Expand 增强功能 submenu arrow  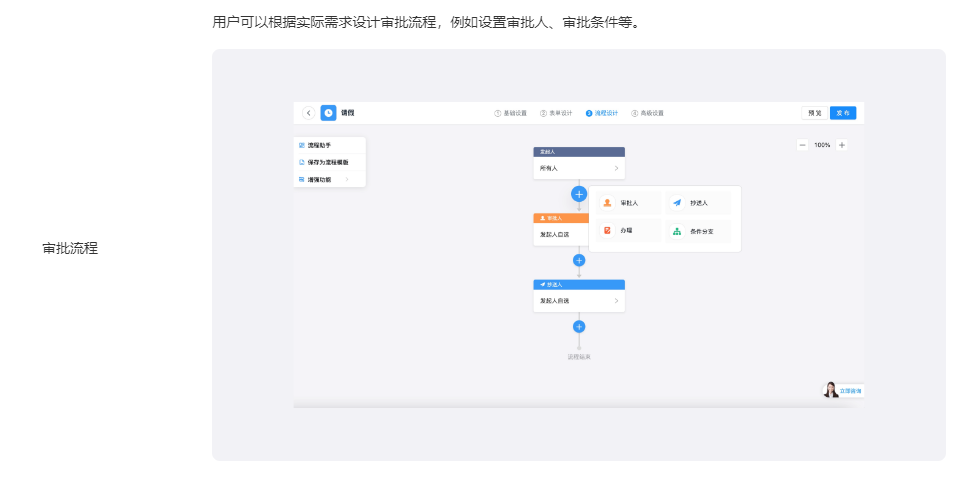coord(347,180)
